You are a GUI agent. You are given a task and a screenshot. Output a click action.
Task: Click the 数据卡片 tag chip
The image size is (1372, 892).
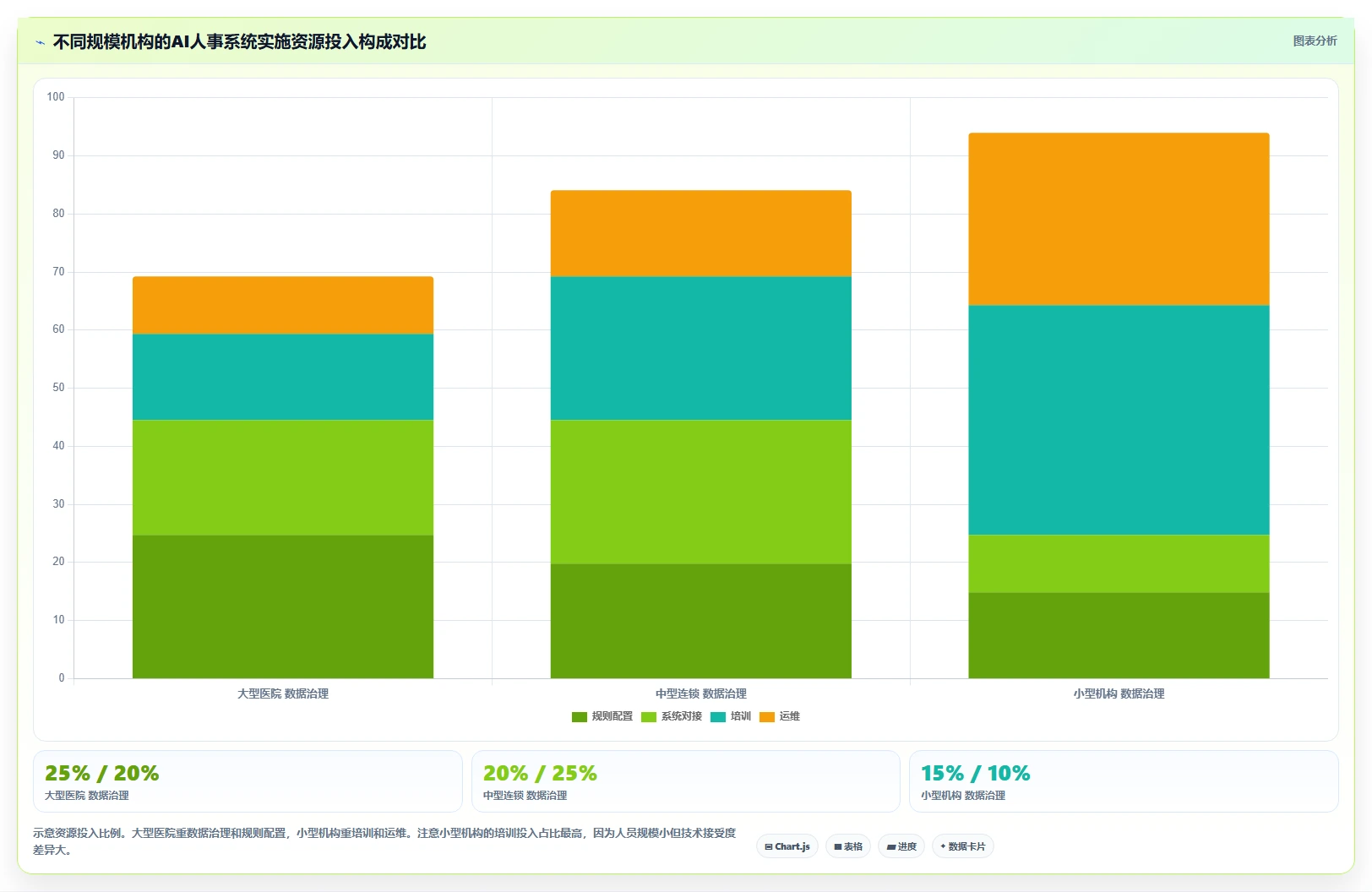(963, 846)
